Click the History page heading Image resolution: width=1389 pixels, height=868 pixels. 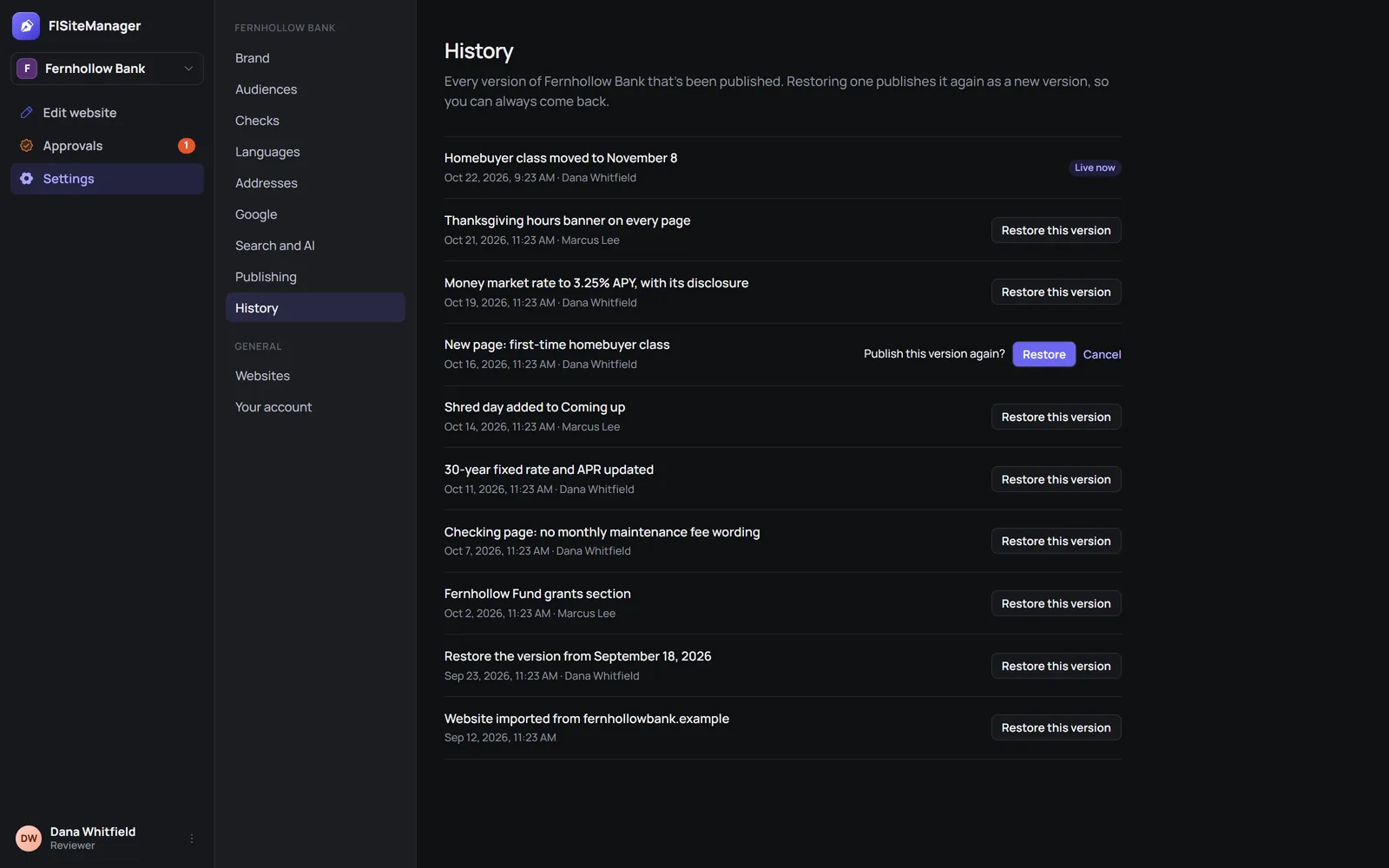pos(479,51)
